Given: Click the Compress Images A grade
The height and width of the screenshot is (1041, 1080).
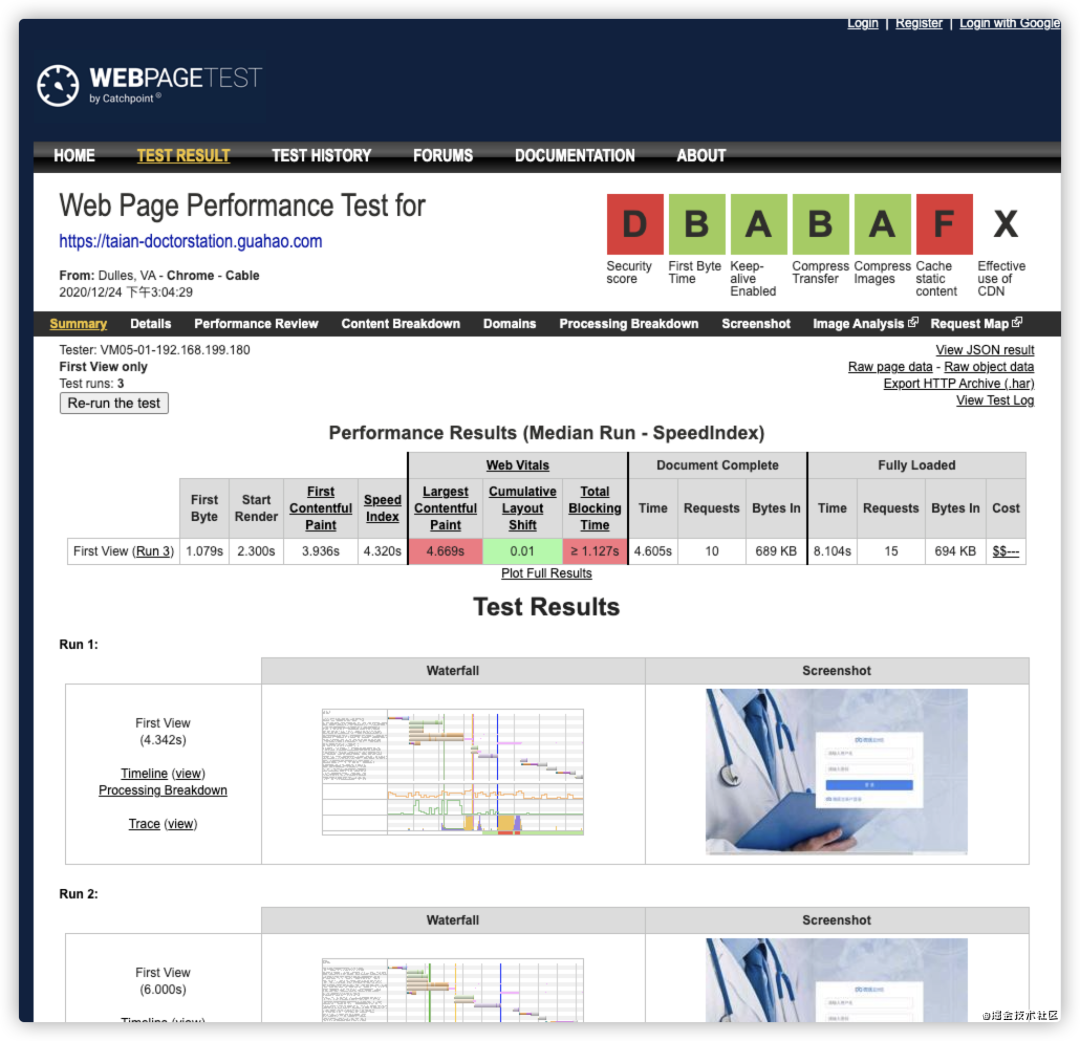Looking at the screenshot, I should click(x=882, y=224).
